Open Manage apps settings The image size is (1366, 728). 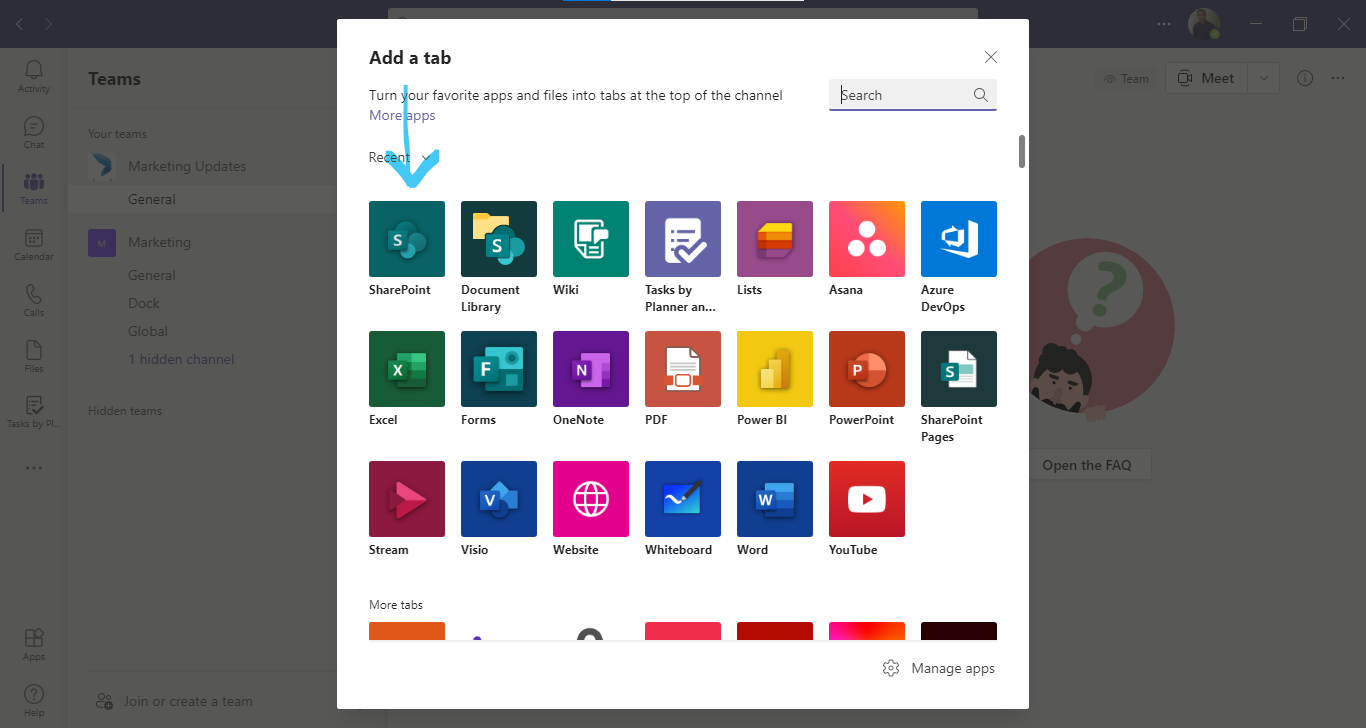pyautogui.click(x=938, y=668)
